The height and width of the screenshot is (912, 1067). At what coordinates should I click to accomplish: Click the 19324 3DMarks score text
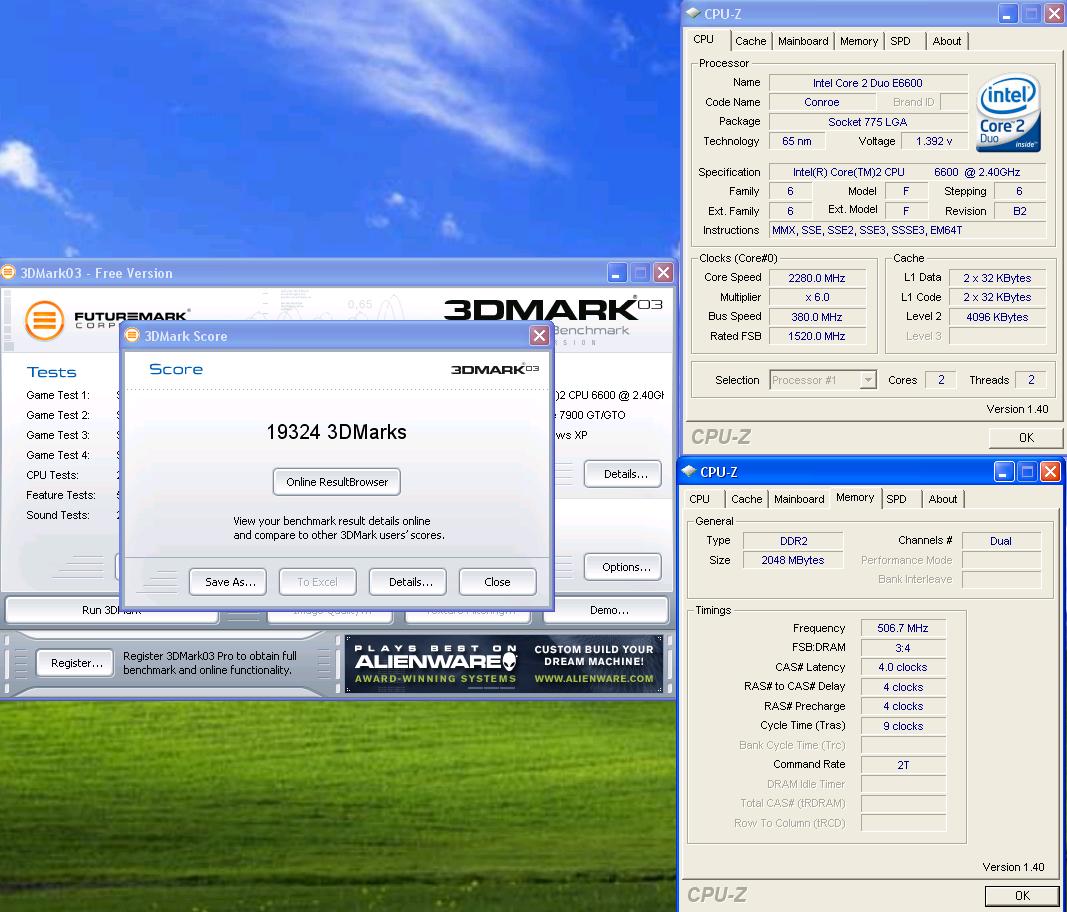pos(336,432)
